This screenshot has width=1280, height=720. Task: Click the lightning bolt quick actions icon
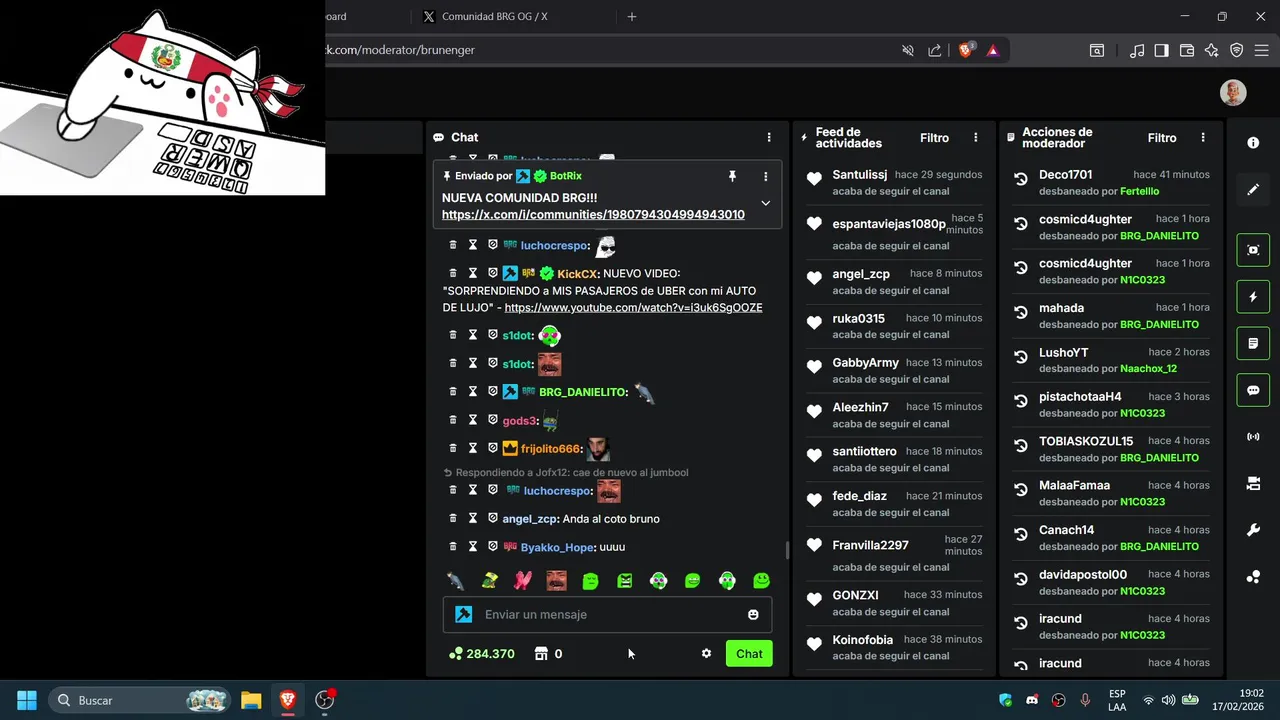point(1253,297)
